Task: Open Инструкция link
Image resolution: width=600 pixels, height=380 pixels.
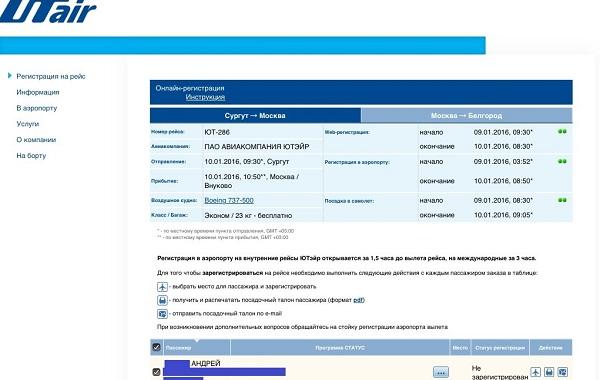Action: click(x=205, y=97)
